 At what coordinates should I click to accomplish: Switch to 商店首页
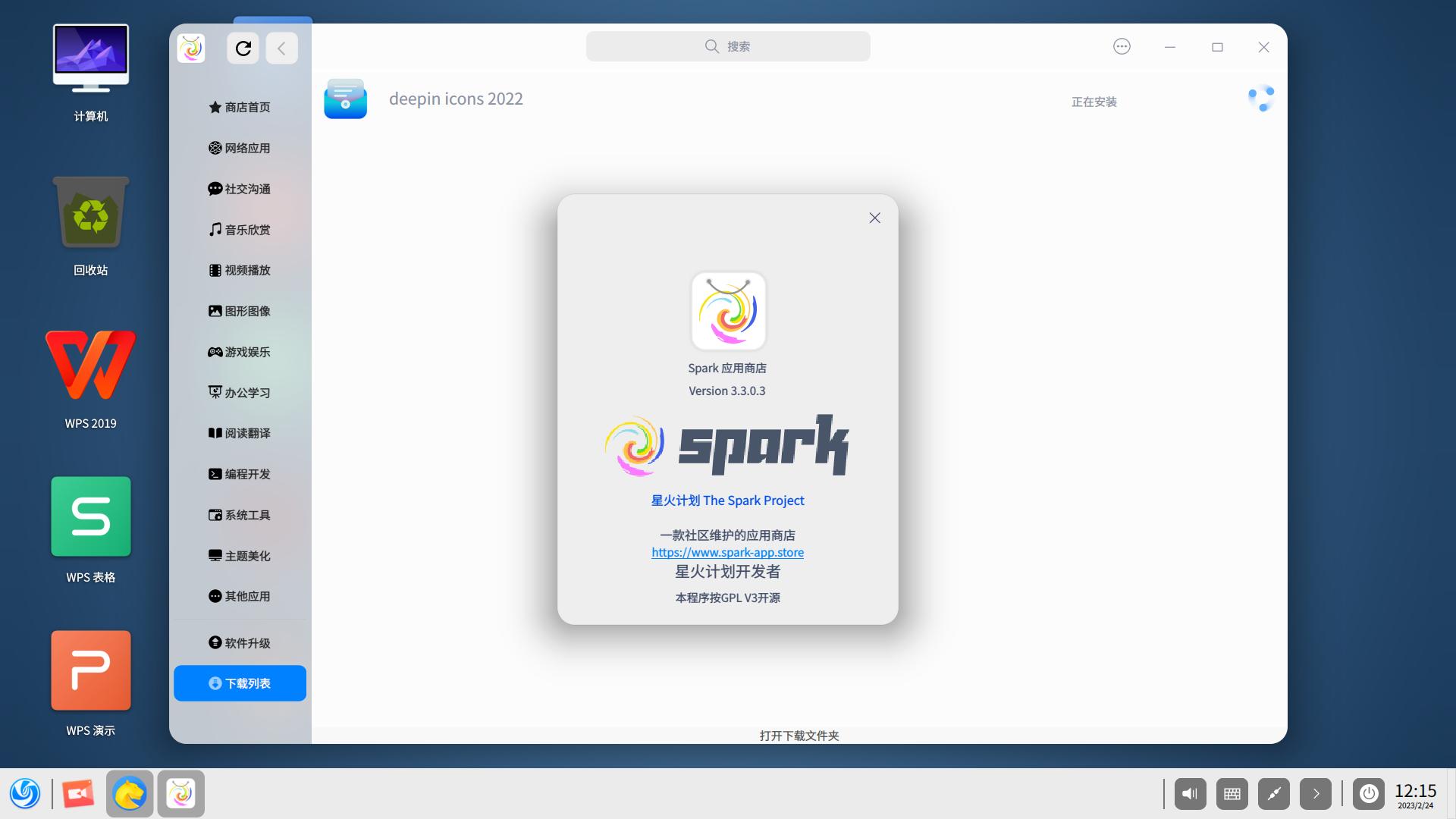(246, 107)
